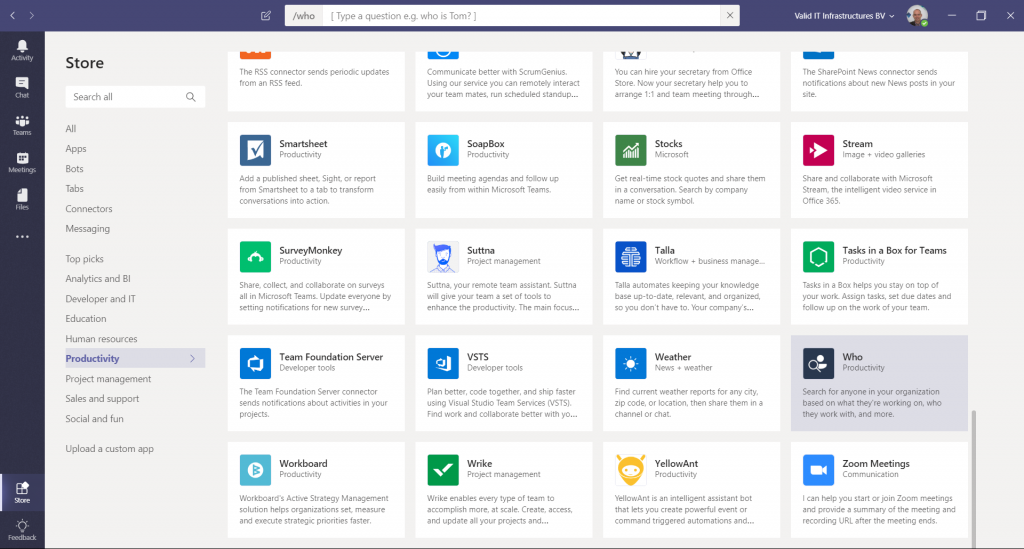
Task: Open the Human resources category
Action: [x=101, y=339]
